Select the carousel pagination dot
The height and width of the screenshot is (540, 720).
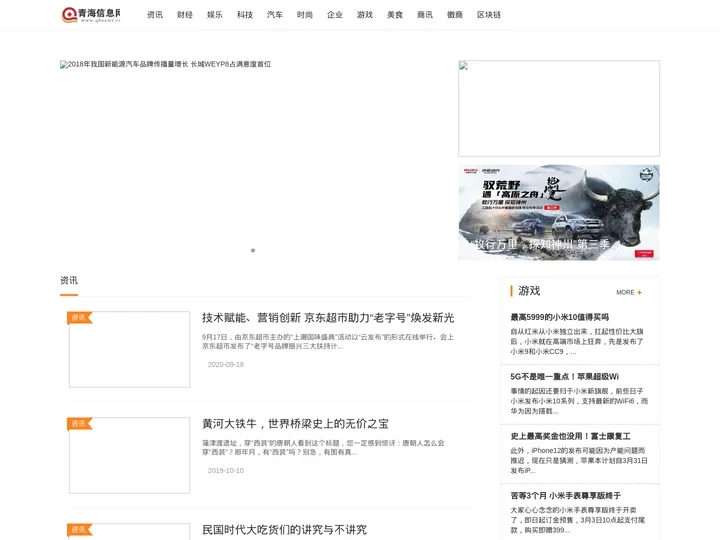coord(253,250)
